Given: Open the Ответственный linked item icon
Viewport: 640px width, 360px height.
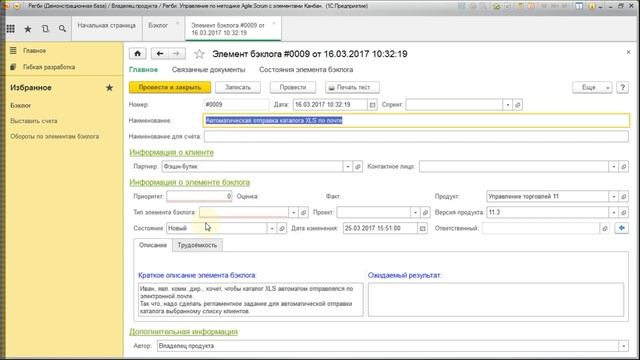Looking at the screenshot, I should click(x=605, y=228).
